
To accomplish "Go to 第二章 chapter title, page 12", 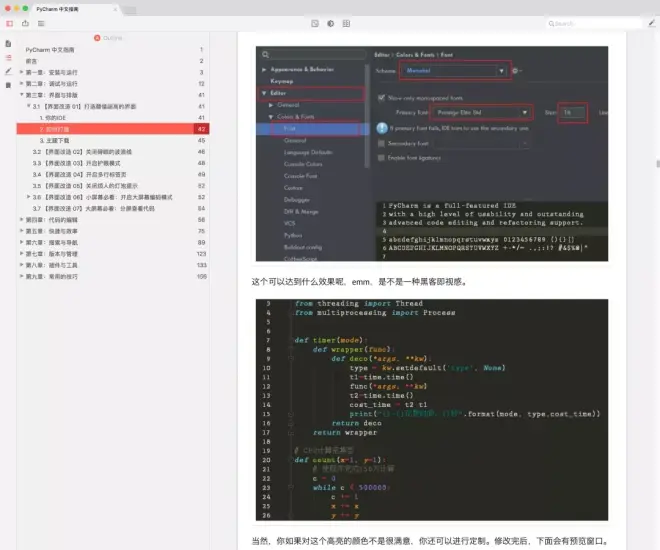I will pyautogui.click(x=51, y=84).
